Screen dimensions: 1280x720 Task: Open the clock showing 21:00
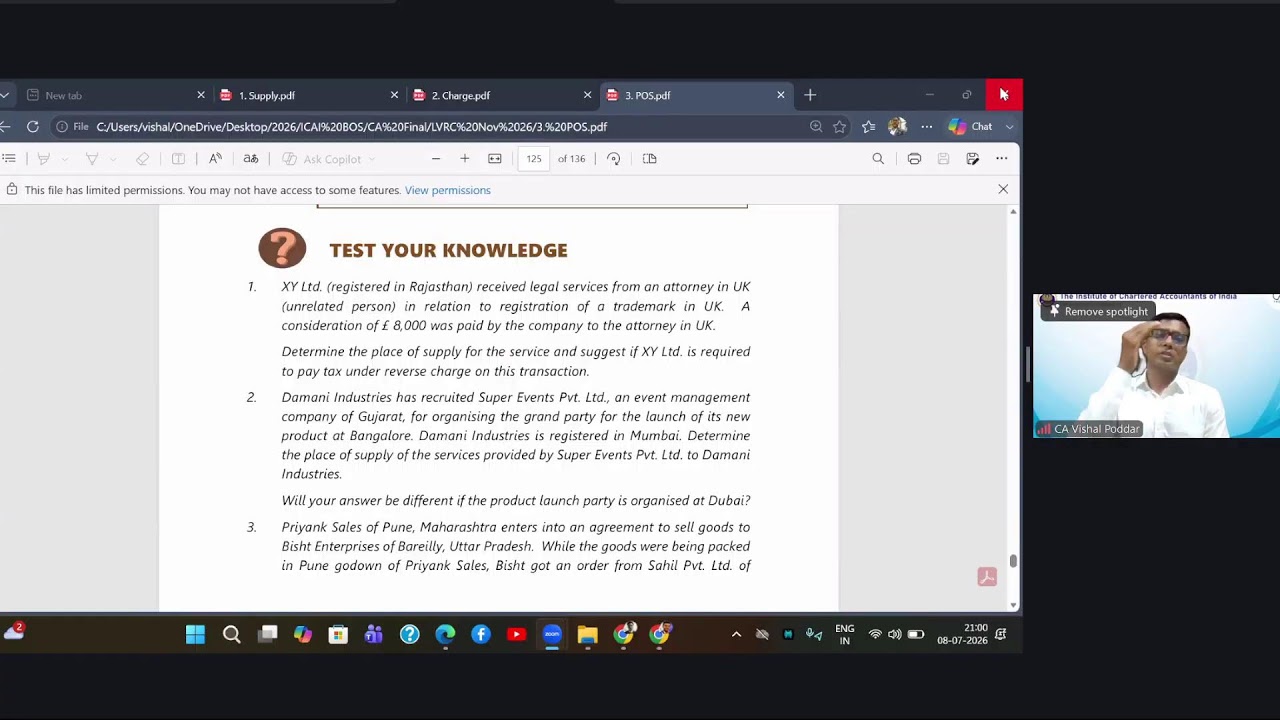point(962,634)
